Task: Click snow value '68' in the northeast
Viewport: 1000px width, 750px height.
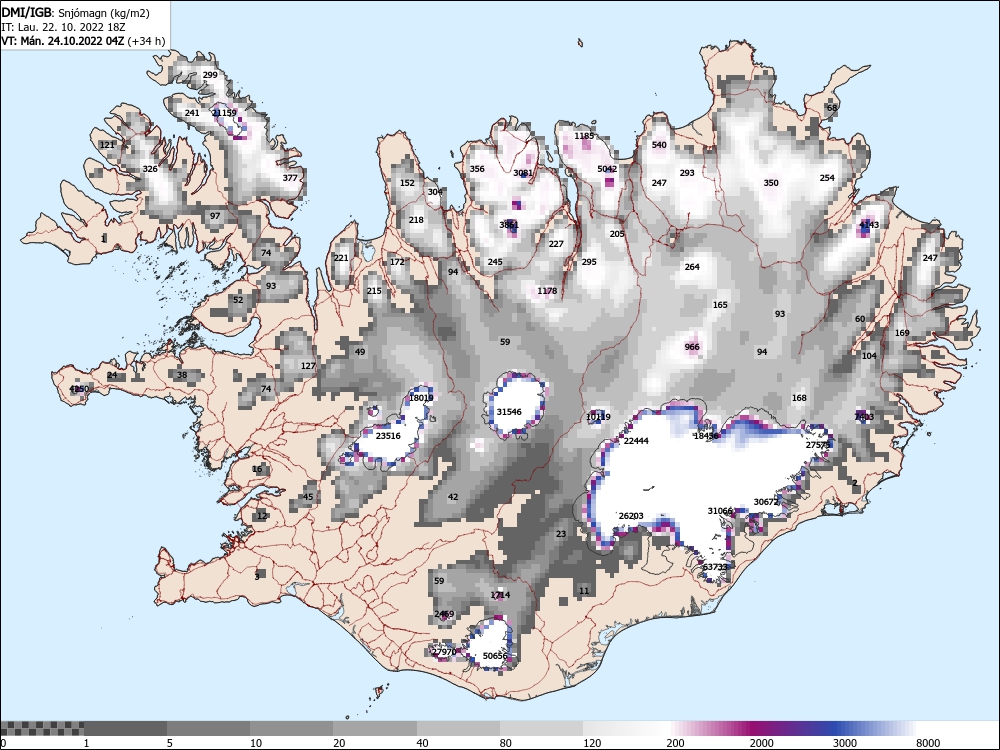Action: (832, 108)
